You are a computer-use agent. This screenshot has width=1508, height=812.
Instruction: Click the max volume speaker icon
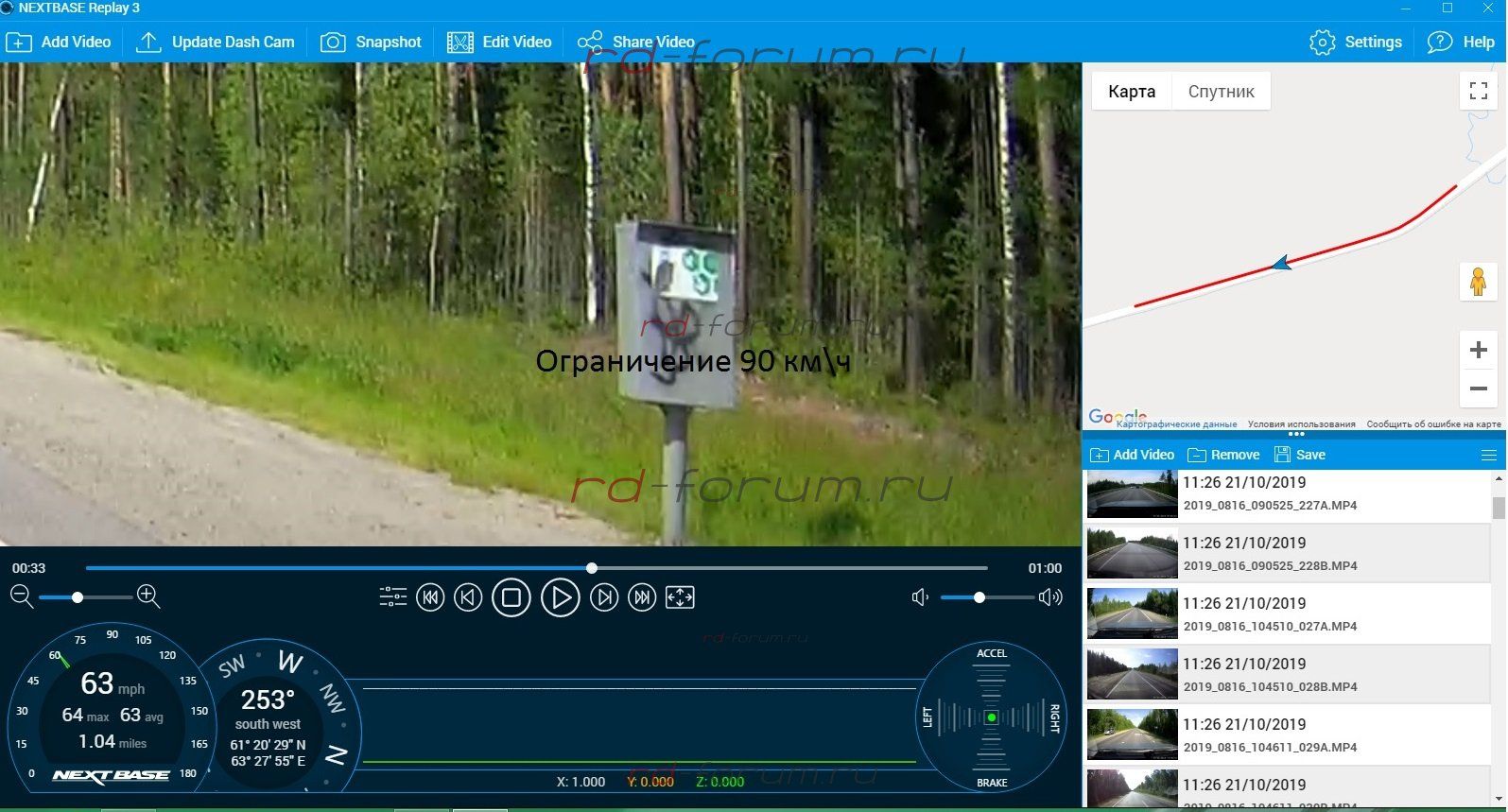click(x=1050, y=597)
